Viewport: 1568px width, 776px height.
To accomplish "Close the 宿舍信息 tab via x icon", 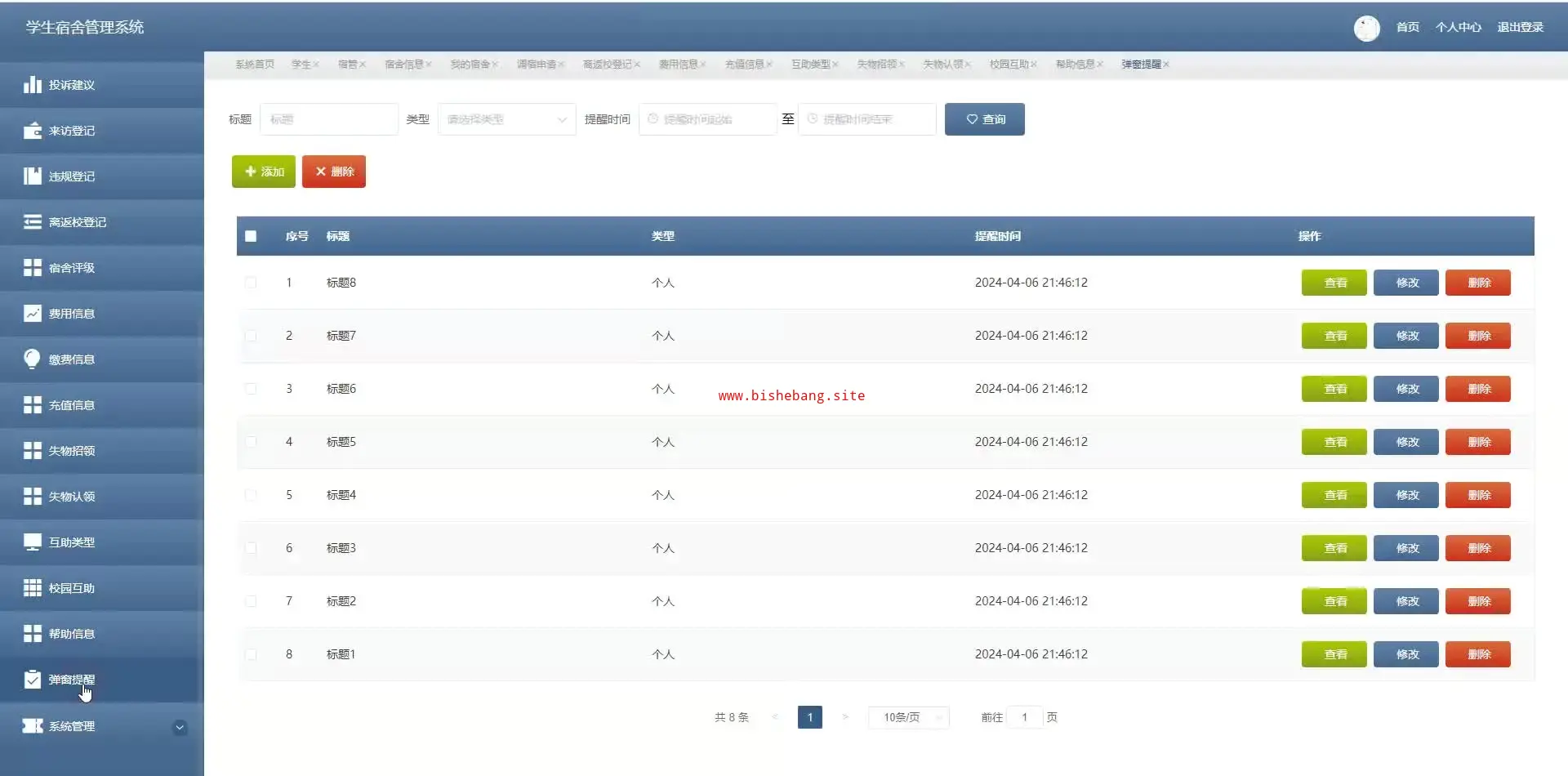I will pyautogui.click(x=428, y=65).
